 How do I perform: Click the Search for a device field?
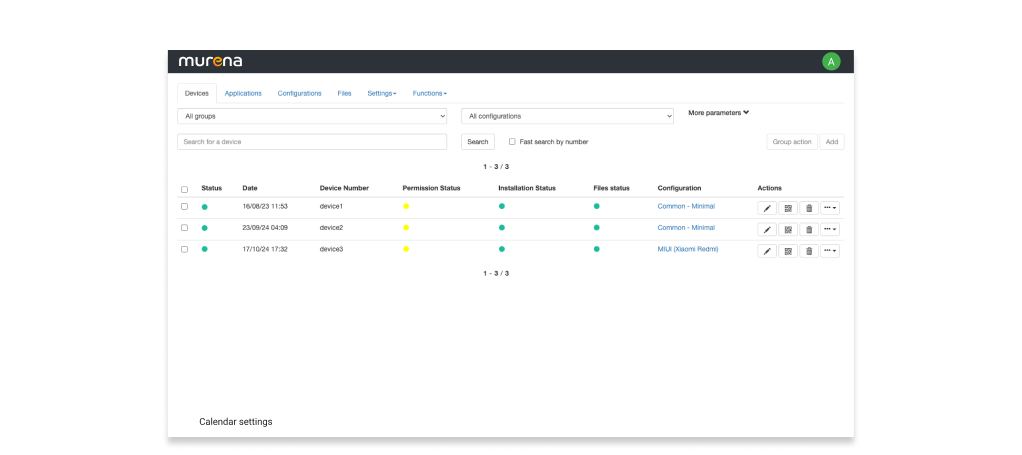[x=312, y=142]
